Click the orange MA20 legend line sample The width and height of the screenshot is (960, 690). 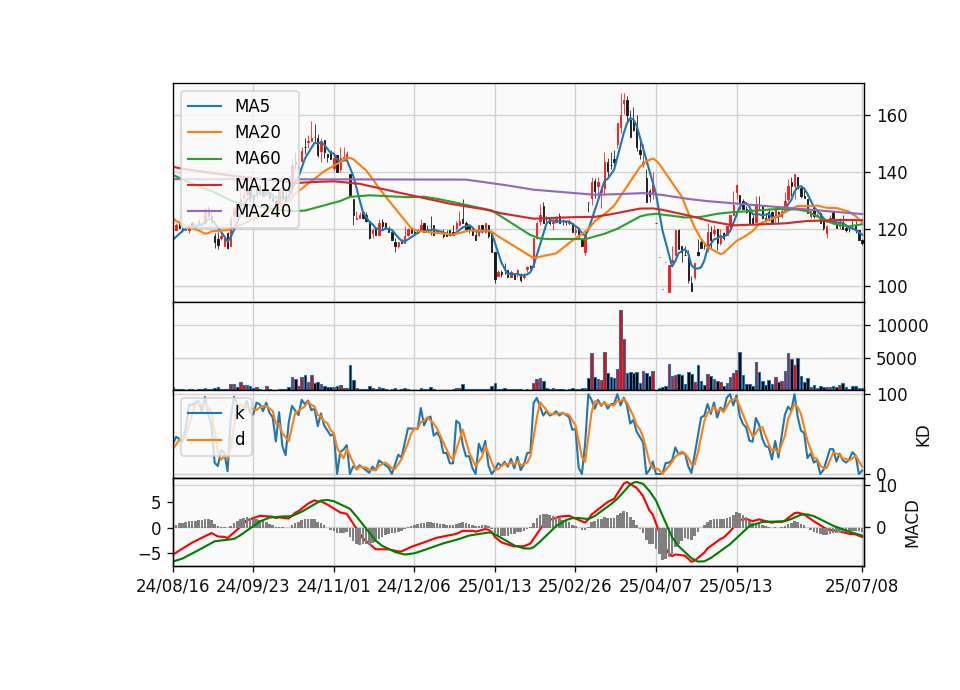pos(204,132)
